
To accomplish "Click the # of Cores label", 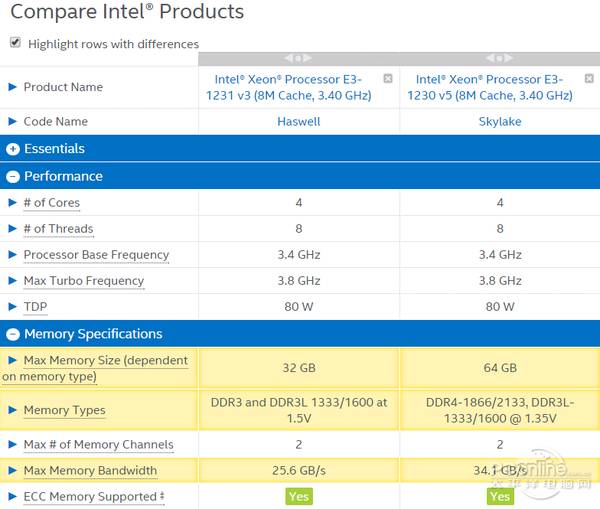I will (52, 202).
